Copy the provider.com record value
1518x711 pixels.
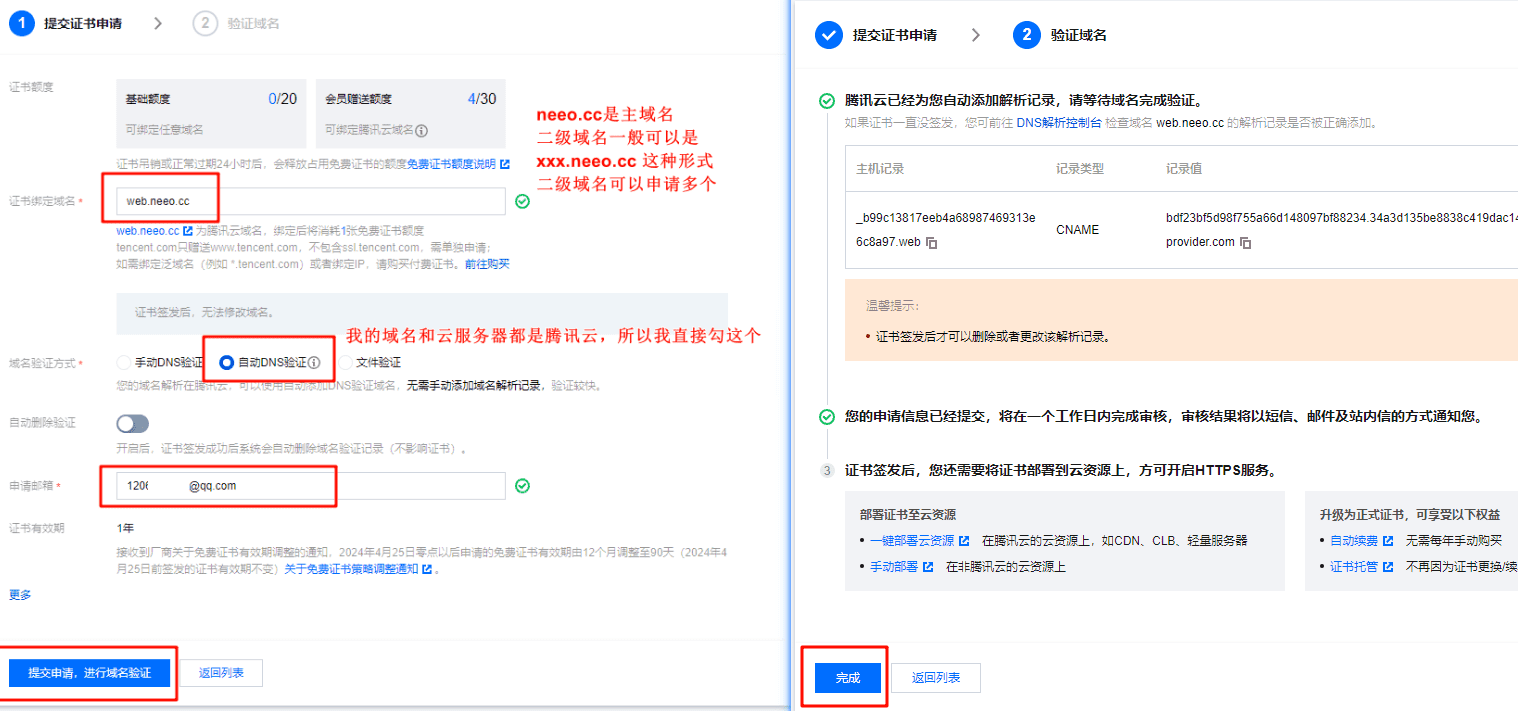pyautogui.click(x=1246, y=243)
